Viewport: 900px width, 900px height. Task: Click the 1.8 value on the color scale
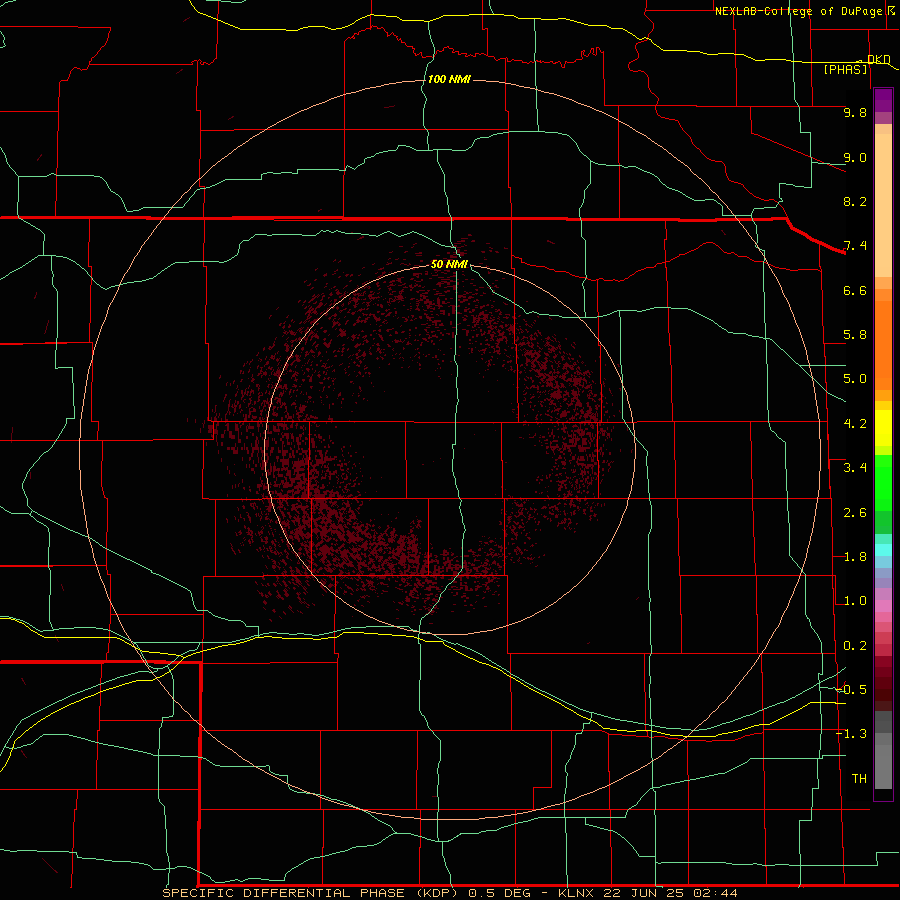(855, 557)
